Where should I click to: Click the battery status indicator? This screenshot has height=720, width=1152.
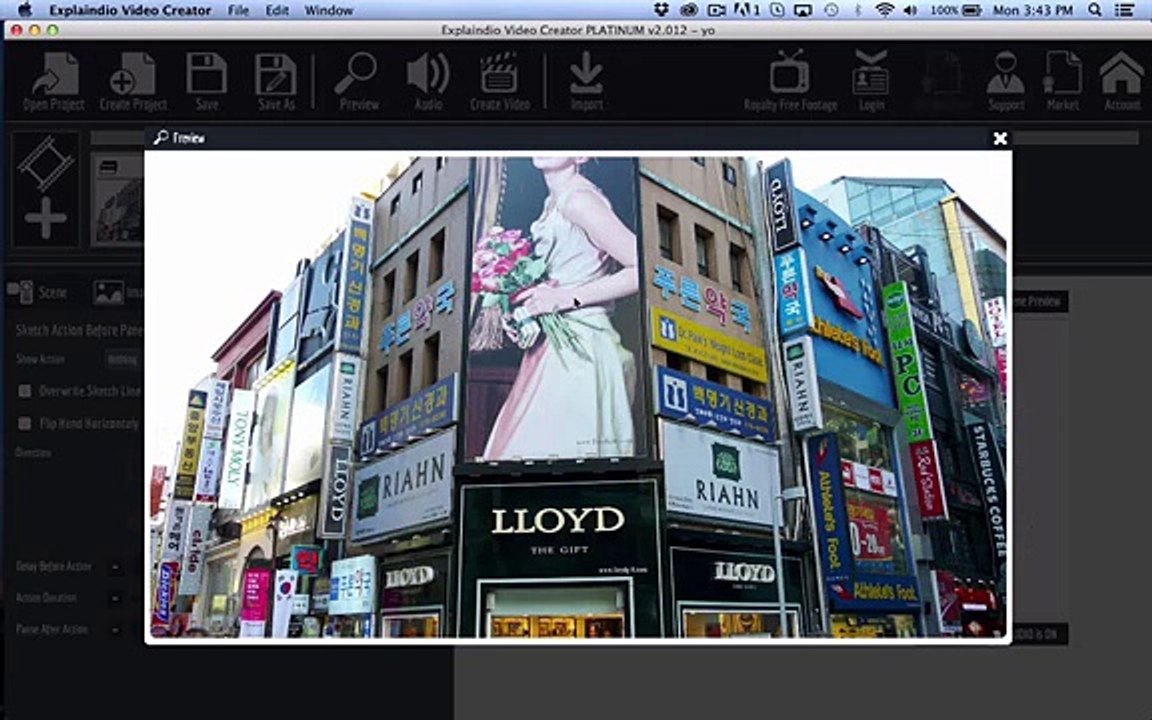[957, 10]
